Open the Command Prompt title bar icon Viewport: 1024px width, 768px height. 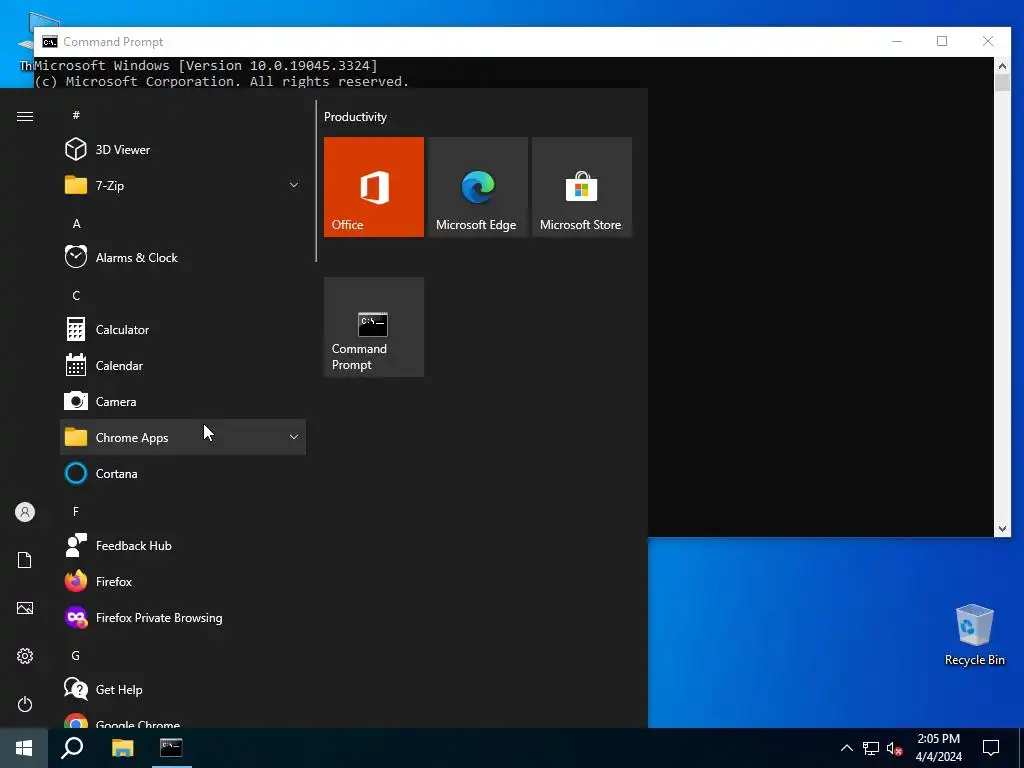click(x=50, y=42)
